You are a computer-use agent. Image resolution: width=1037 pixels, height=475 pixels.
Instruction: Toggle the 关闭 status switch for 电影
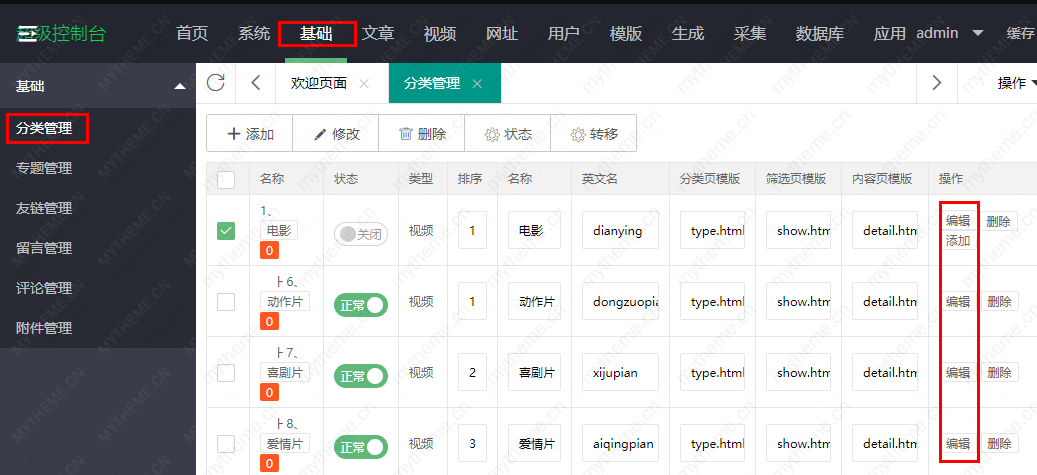coord(360,234)
